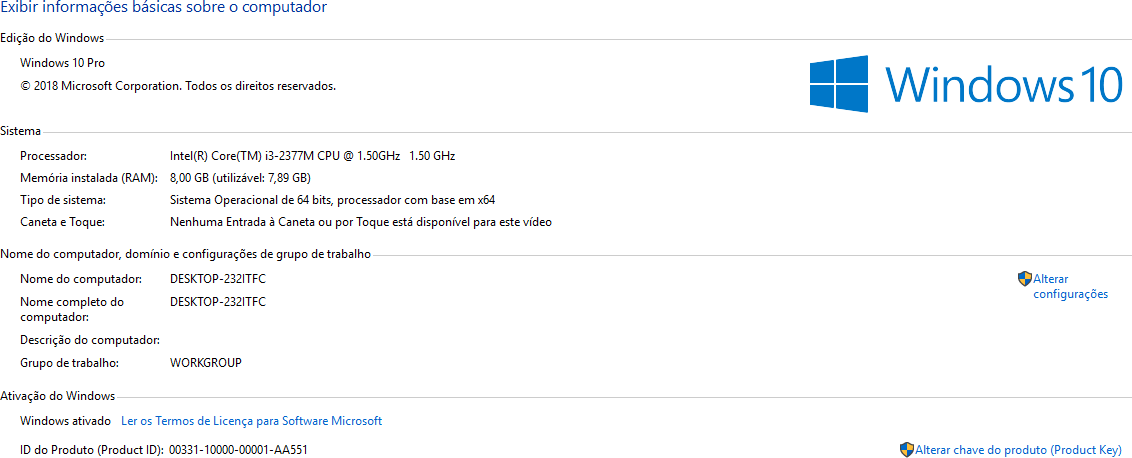Click the Grupo de trabalho: label
The image size is (1132, 458).
click(x=69, y=363)
